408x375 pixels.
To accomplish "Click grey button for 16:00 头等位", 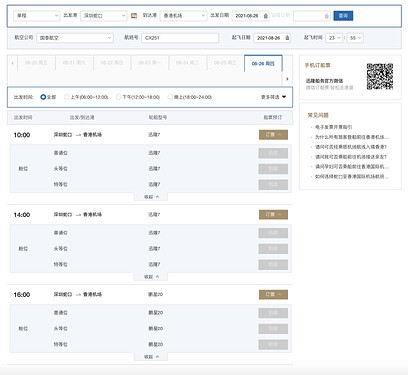I will coord(273,329).
